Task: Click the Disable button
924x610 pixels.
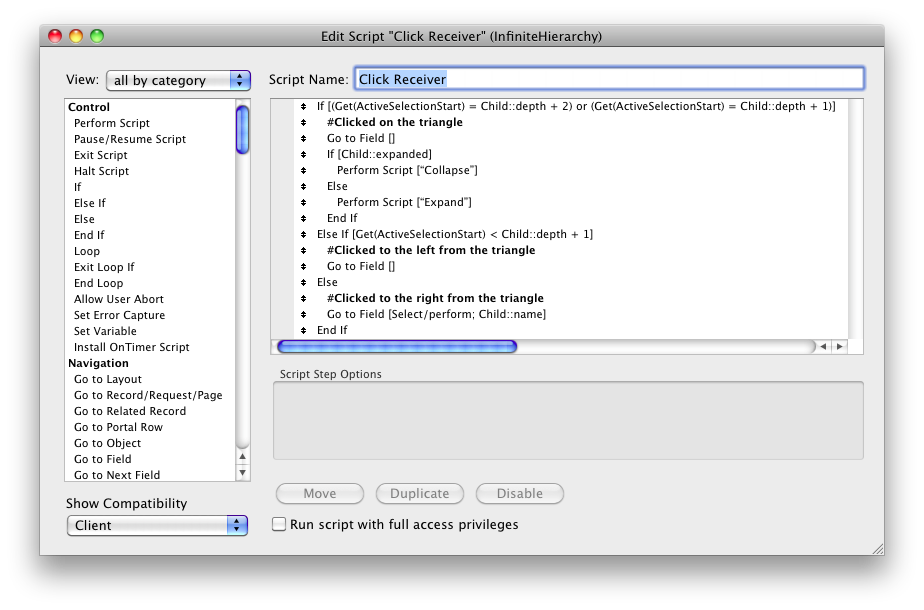Action: click(x=520, y=493)
